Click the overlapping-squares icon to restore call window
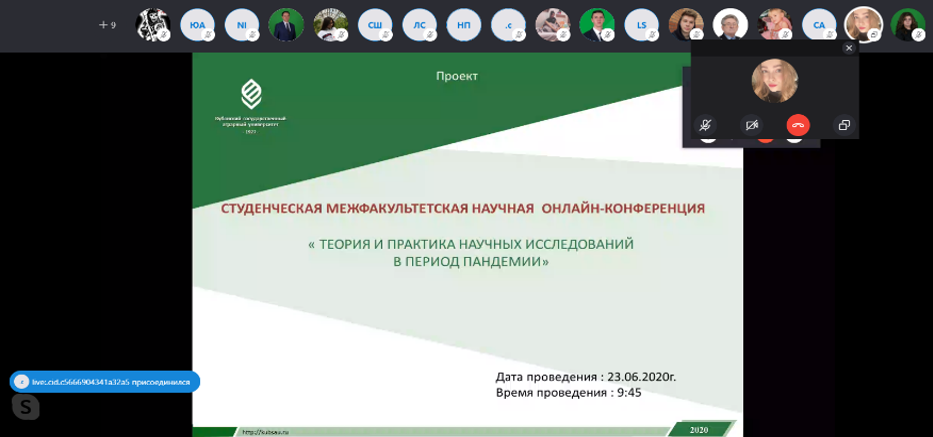The image size is (933, 437). click(844, 125)
